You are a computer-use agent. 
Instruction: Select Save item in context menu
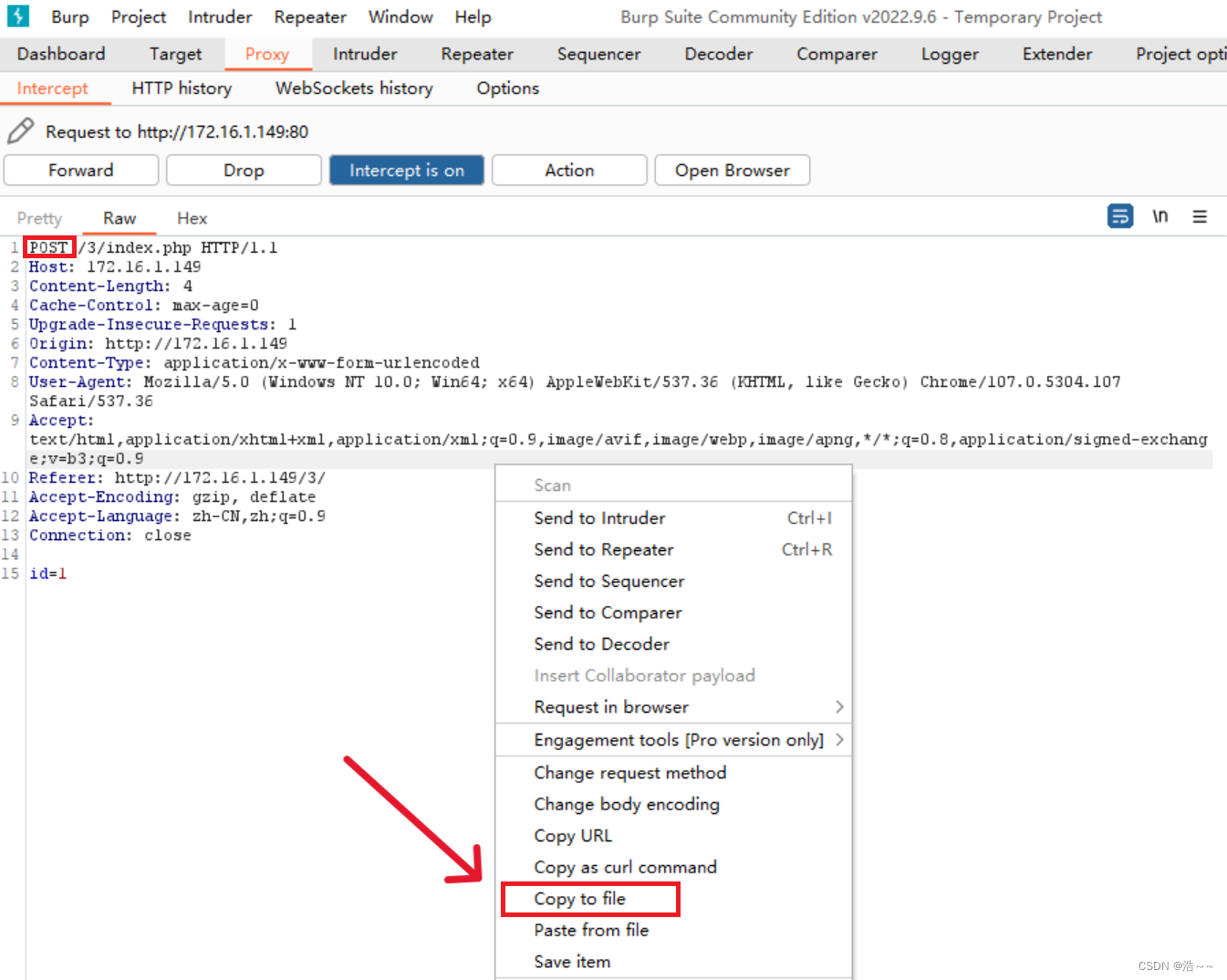(673, 962)
